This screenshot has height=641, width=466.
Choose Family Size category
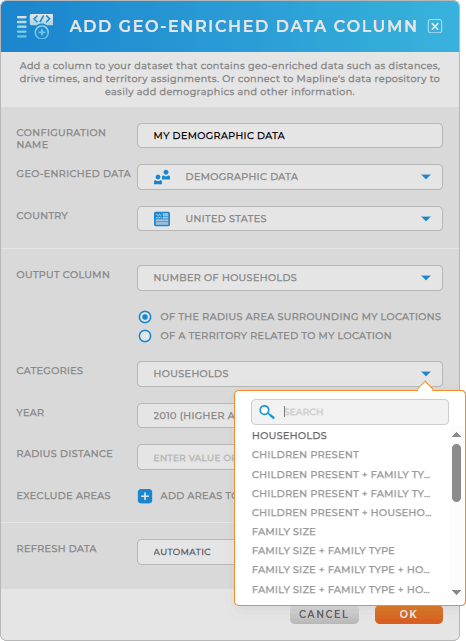[284, 532]
